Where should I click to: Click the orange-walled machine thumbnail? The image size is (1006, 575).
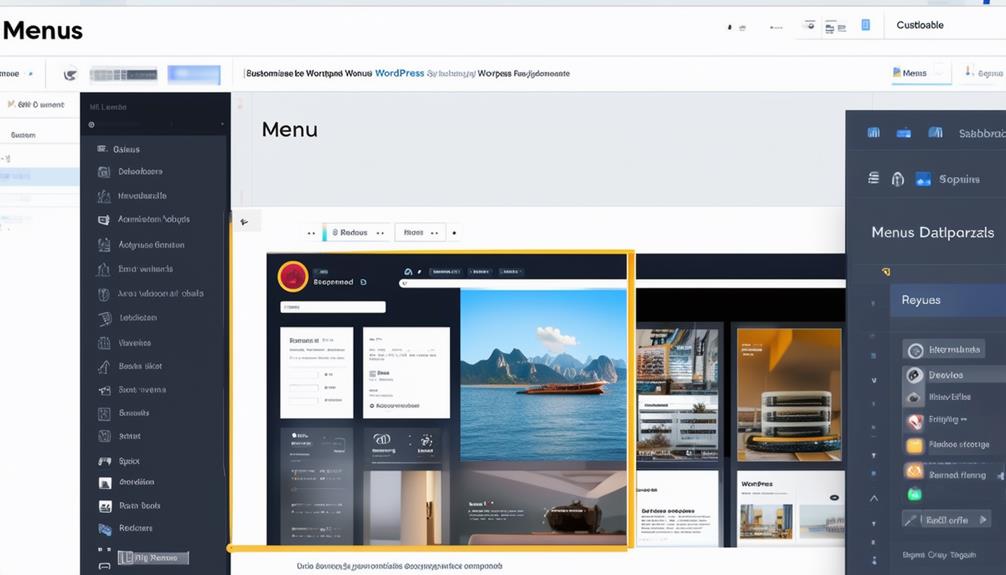tap(789, 395)
